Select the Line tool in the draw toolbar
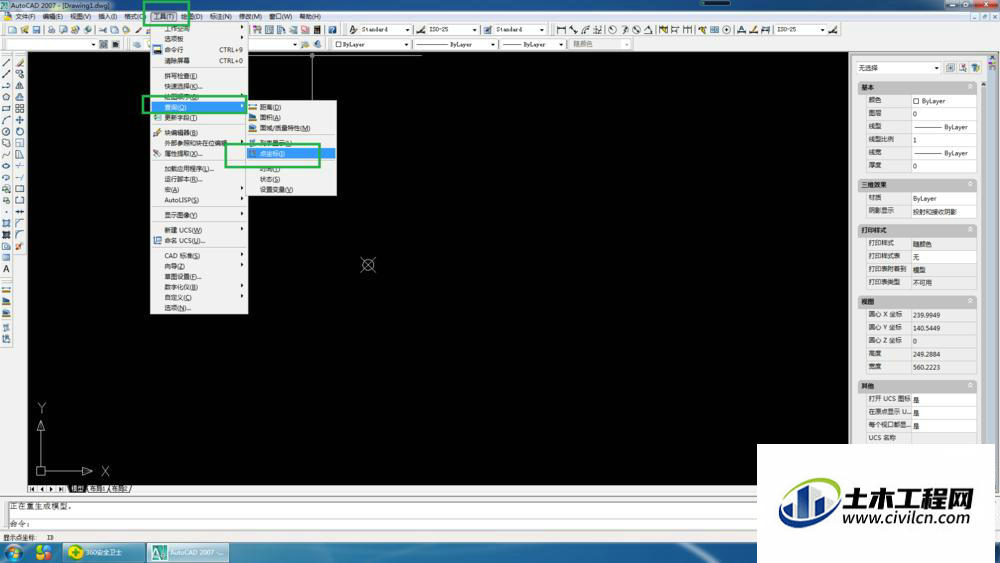The image size is (1000, 563). coord(6,62)
